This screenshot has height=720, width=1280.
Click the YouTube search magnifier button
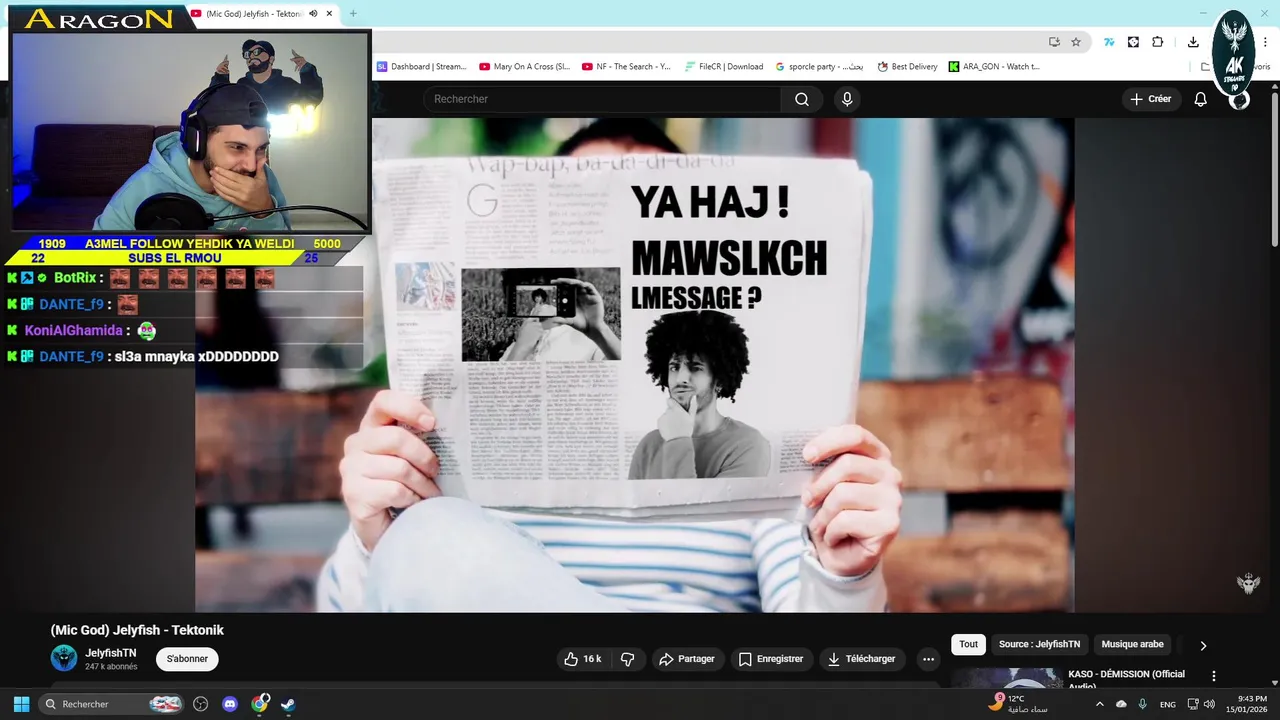pyautogui.click(x=801, y=99)
